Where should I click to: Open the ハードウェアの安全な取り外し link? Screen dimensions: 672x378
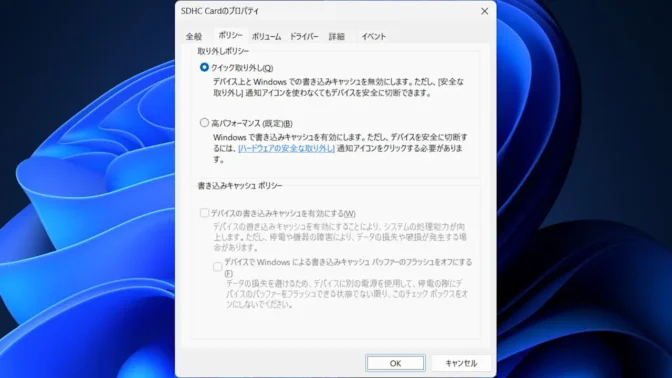click(286, 148)
